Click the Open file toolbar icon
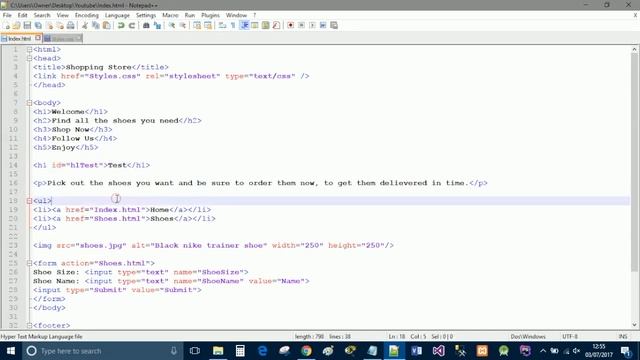Viewport: 640px width, 360px height. [x=16, y=25]
